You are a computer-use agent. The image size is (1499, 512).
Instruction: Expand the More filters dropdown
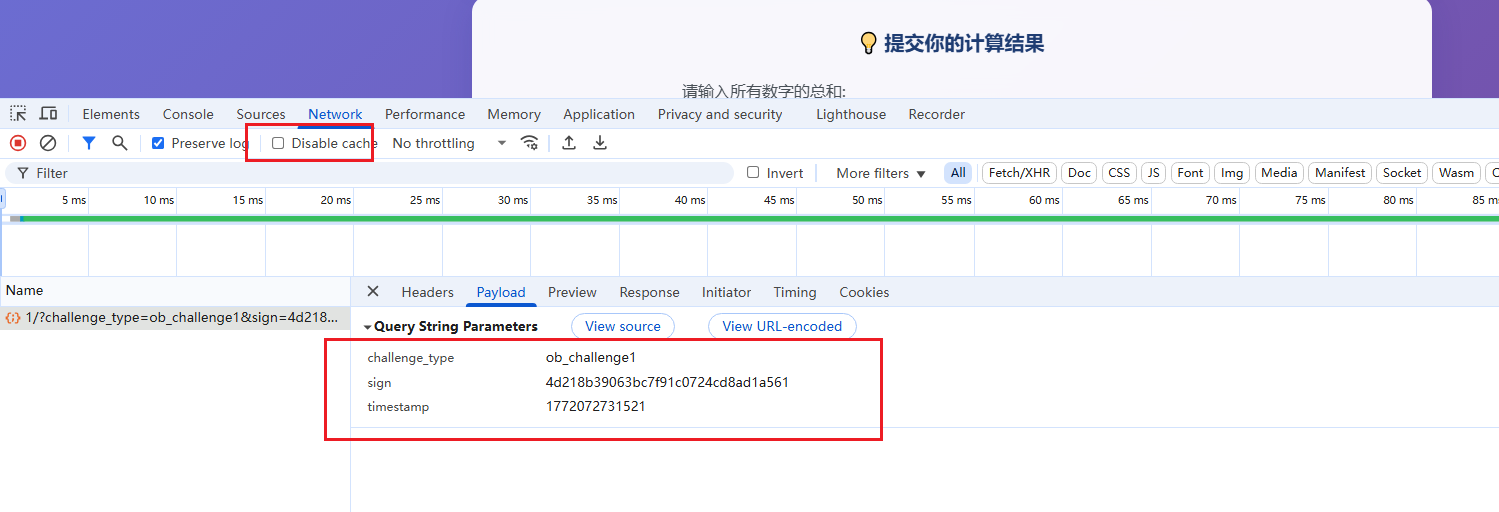(x=881, y=173)
